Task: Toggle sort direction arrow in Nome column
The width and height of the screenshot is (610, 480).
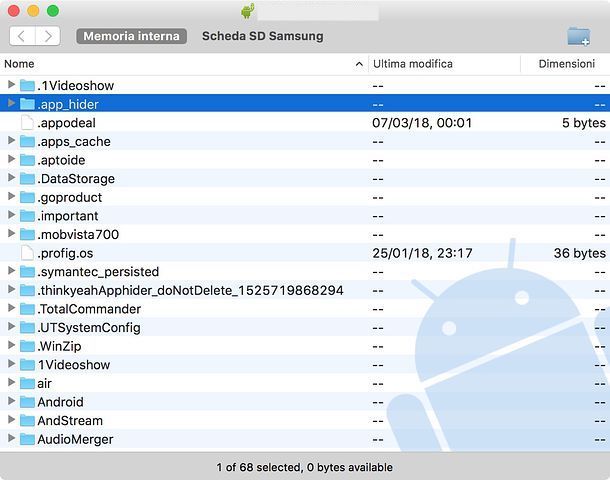Action: [359, 64]
